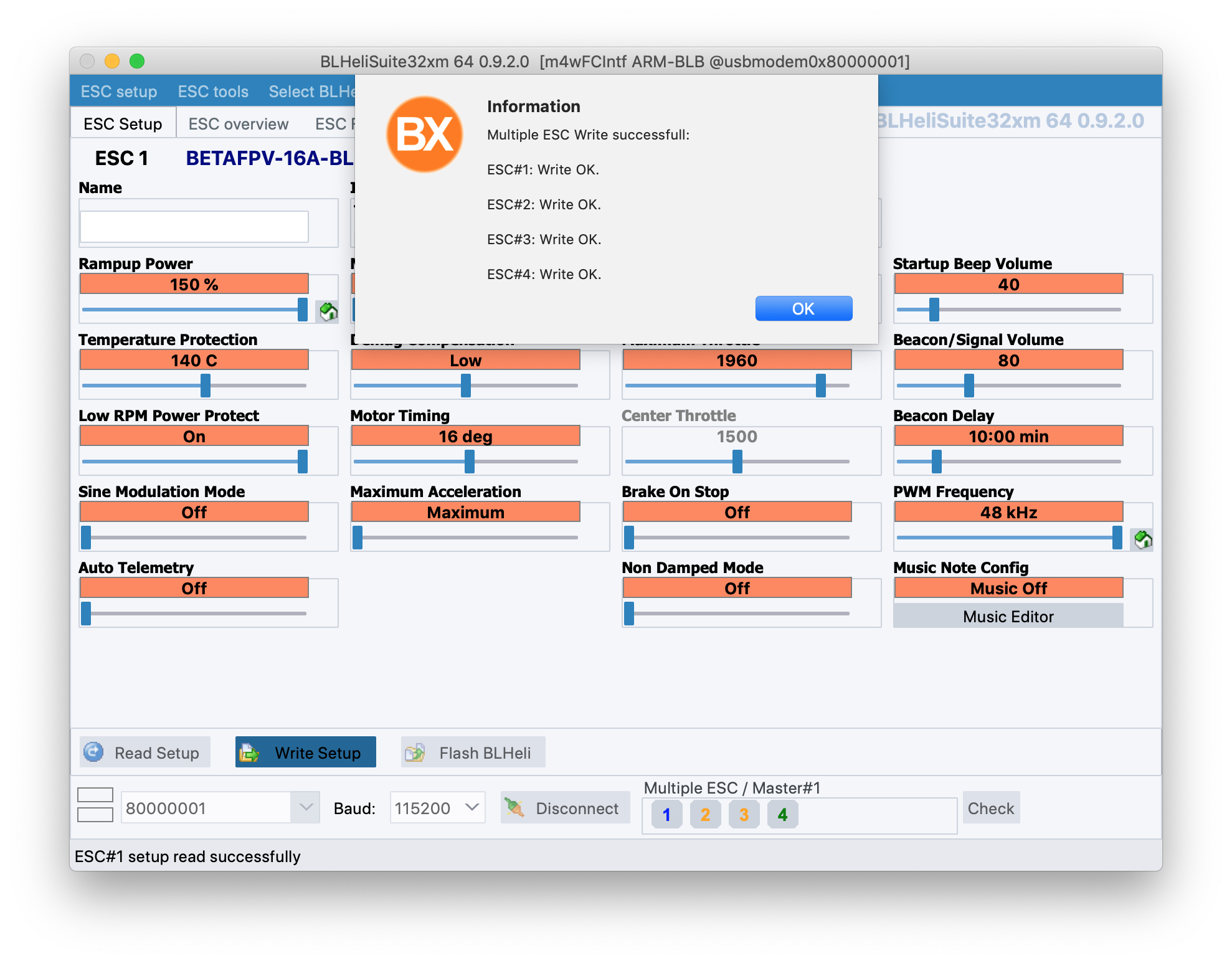Click the Read Setup button

point(145,752)
